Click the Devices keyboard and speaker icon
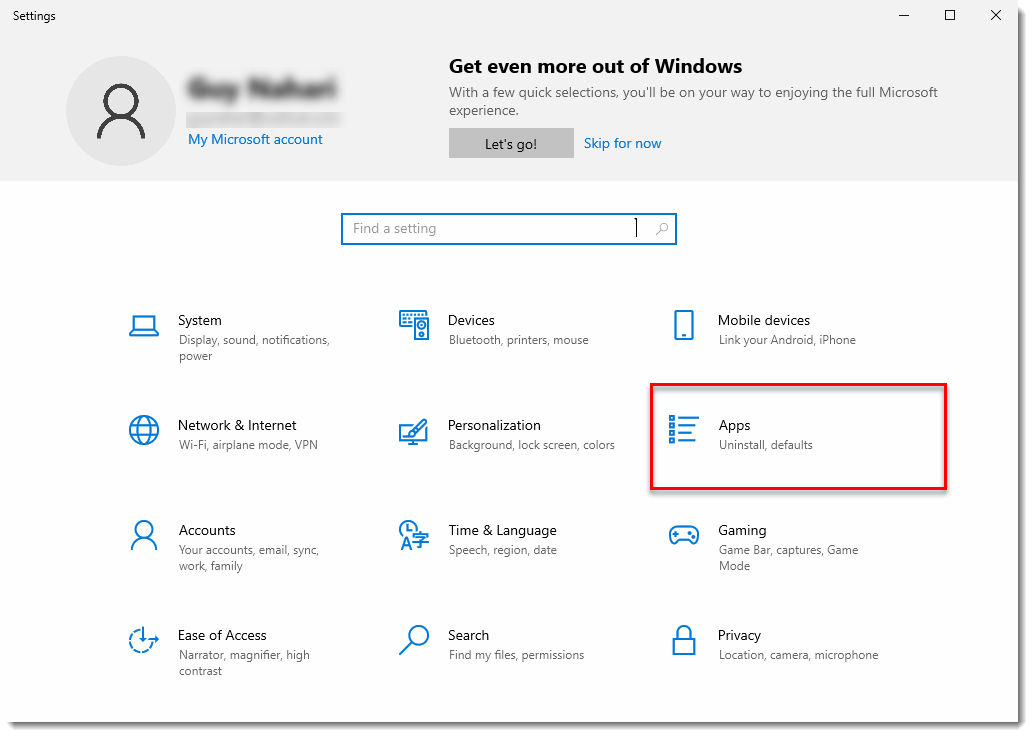 pos(414,325)
